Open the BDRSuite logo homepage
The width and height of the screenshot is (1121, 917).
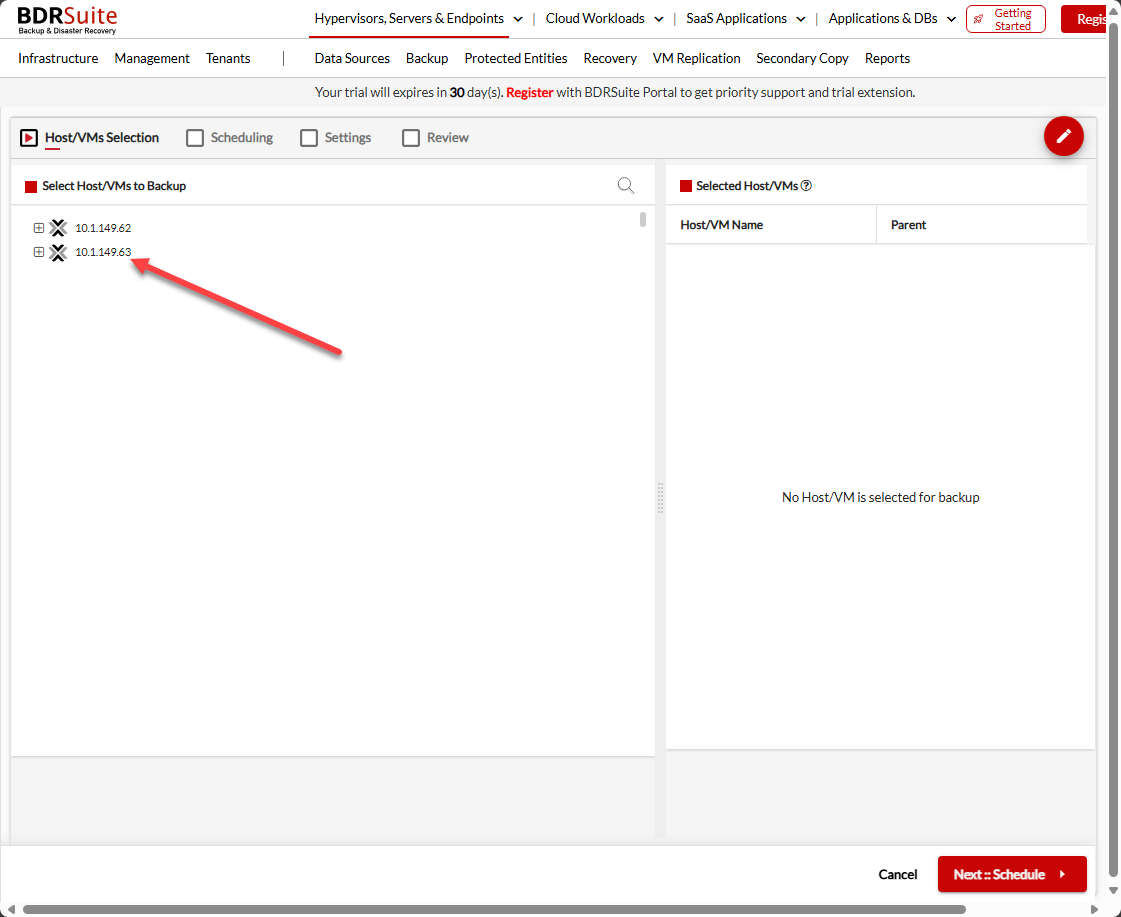pos(65,18)
